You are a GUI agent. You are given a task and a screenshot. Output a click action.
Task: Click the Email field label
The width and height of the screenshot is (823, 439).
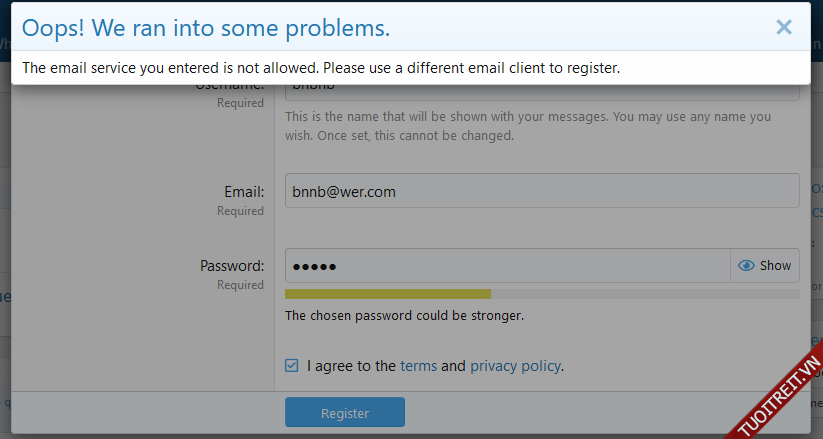tap(244, 191)
